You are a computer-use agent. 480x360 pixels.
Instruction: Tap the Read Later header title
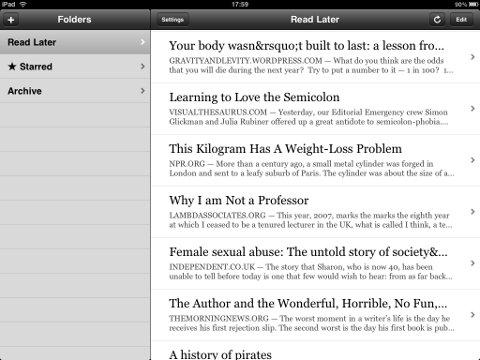tap(315, 20)
